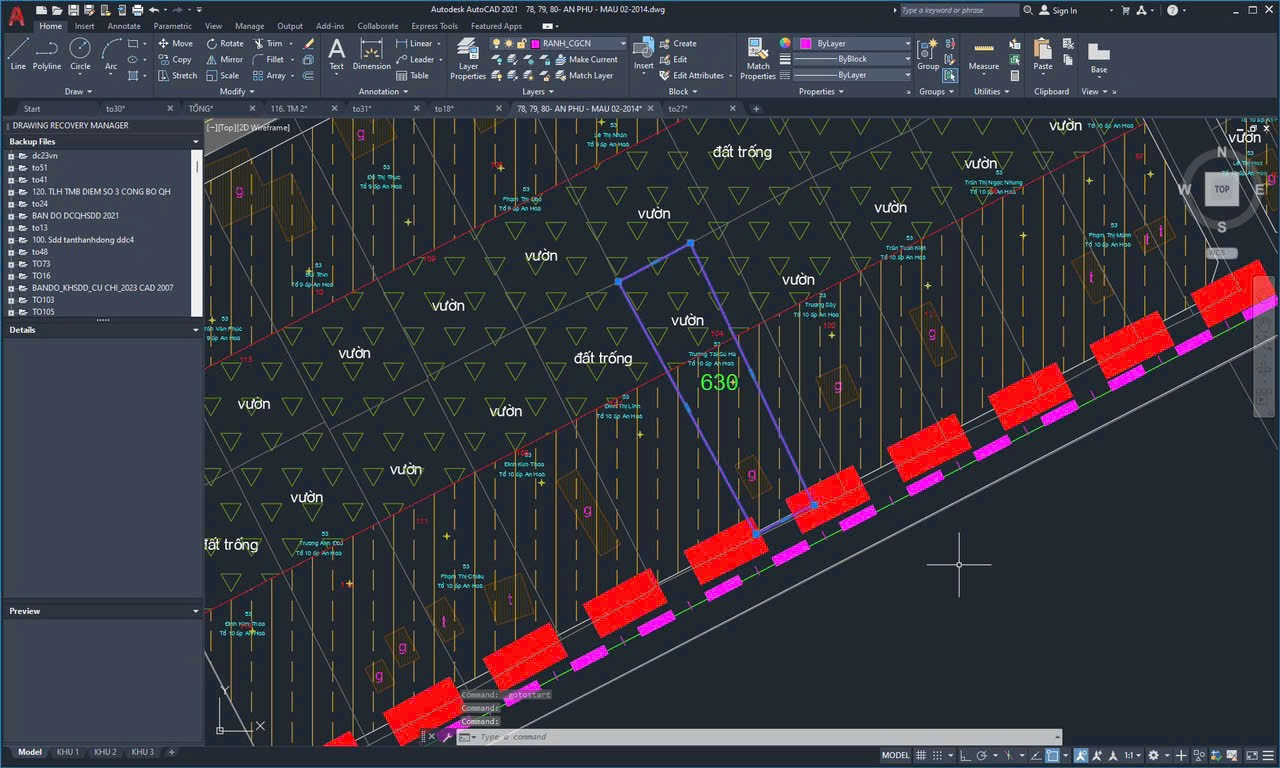Toggle object snap tracking in status bar
This screenshot has width=1280, height=768.
(x=1035, y=755)
